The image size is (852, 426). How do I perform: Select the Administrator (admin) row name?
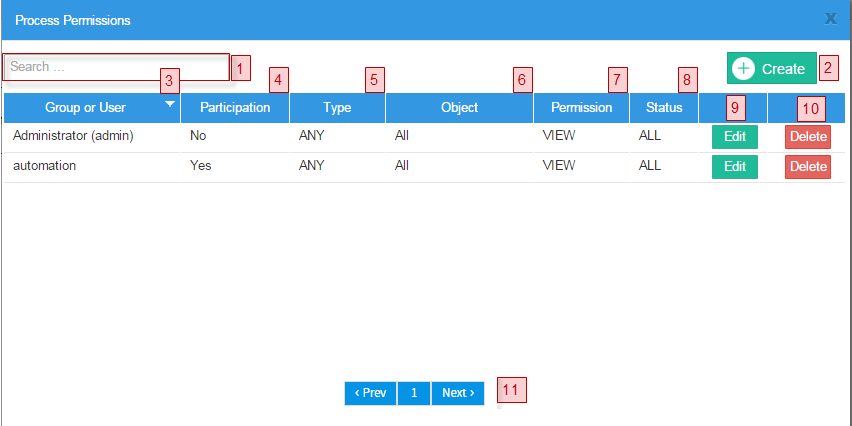pyautogui.click(x=73, y=136)
